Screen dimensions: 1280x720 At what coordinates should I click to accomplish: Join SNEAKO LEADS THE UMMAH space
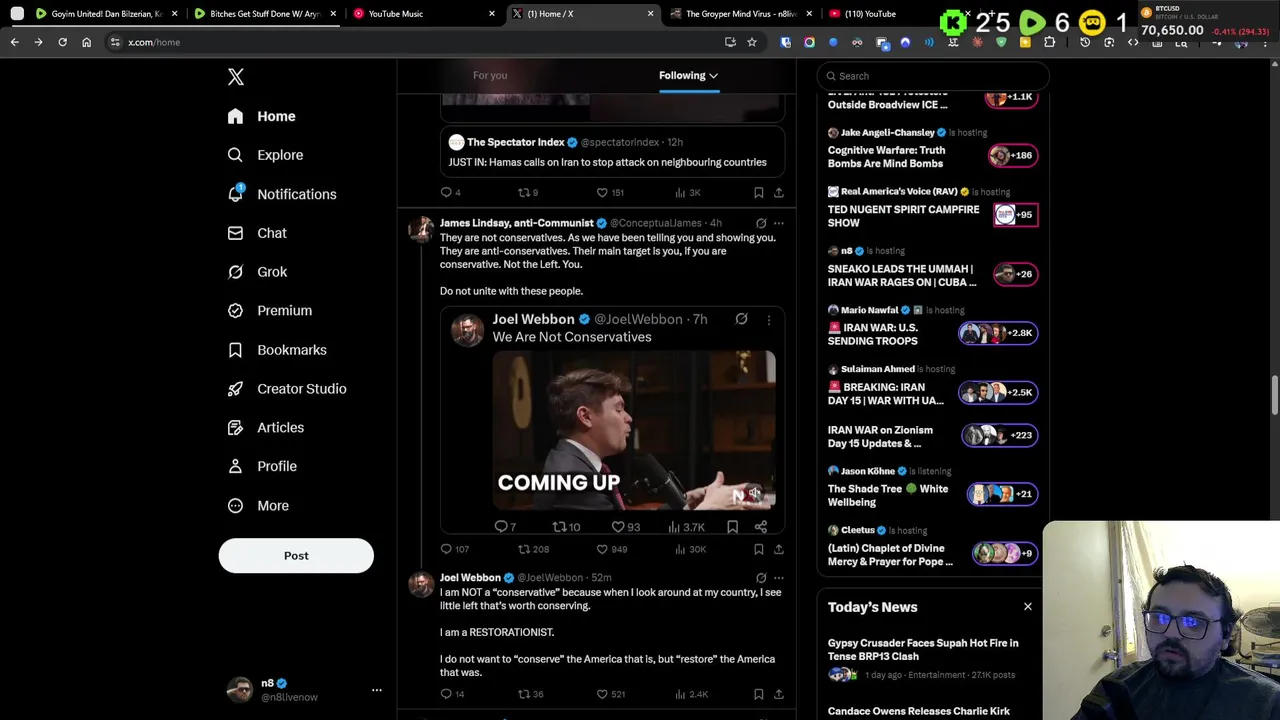(1016, 274)
